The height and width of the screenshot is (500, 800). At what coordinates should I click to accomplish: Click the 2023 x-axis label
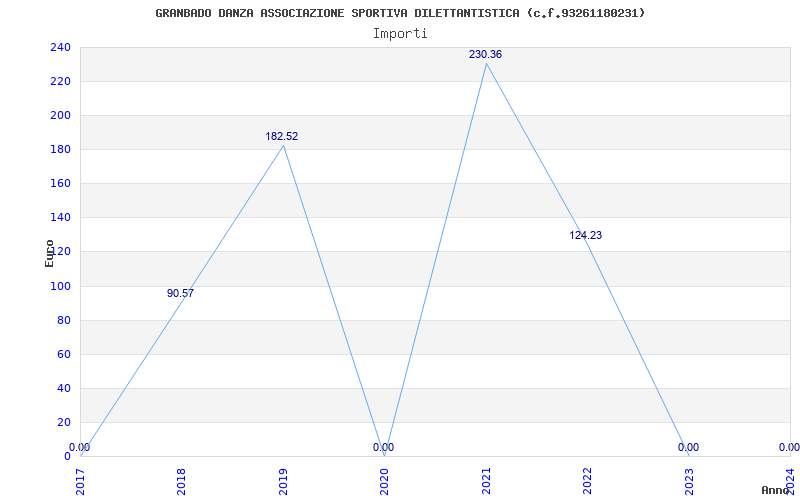pyautogui.click(x=689, y=482)
